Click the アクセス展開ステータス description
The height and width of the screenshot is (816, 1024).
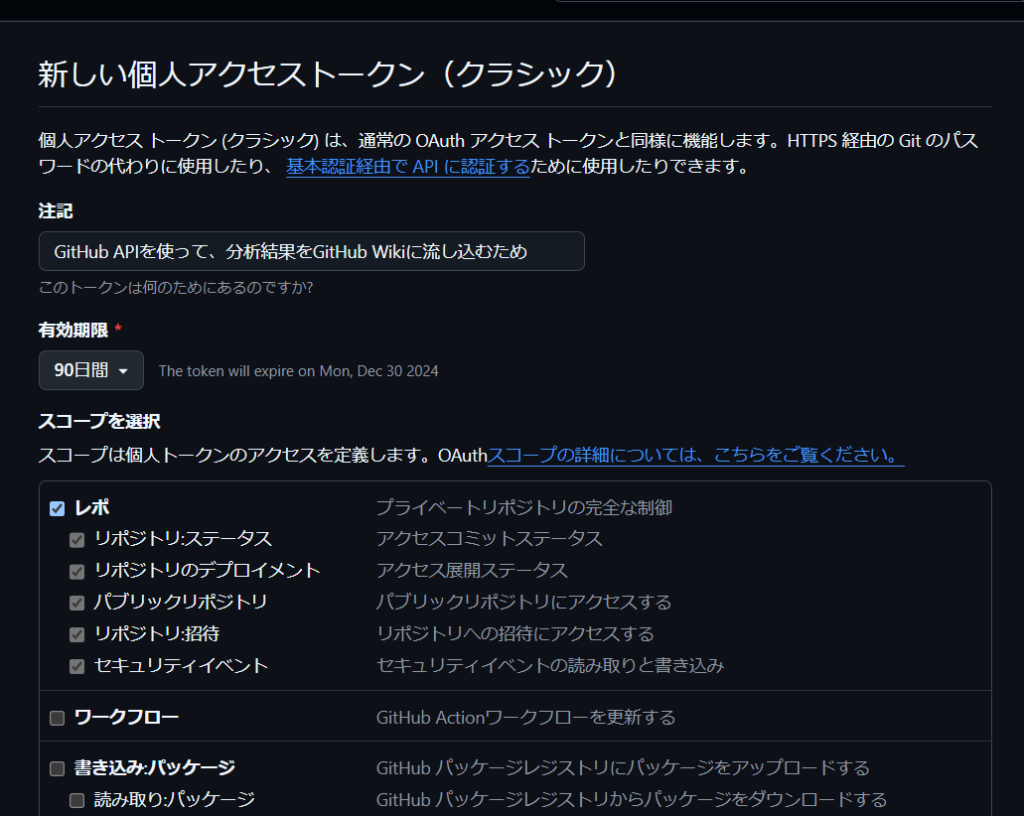click(x=472, y=571)
